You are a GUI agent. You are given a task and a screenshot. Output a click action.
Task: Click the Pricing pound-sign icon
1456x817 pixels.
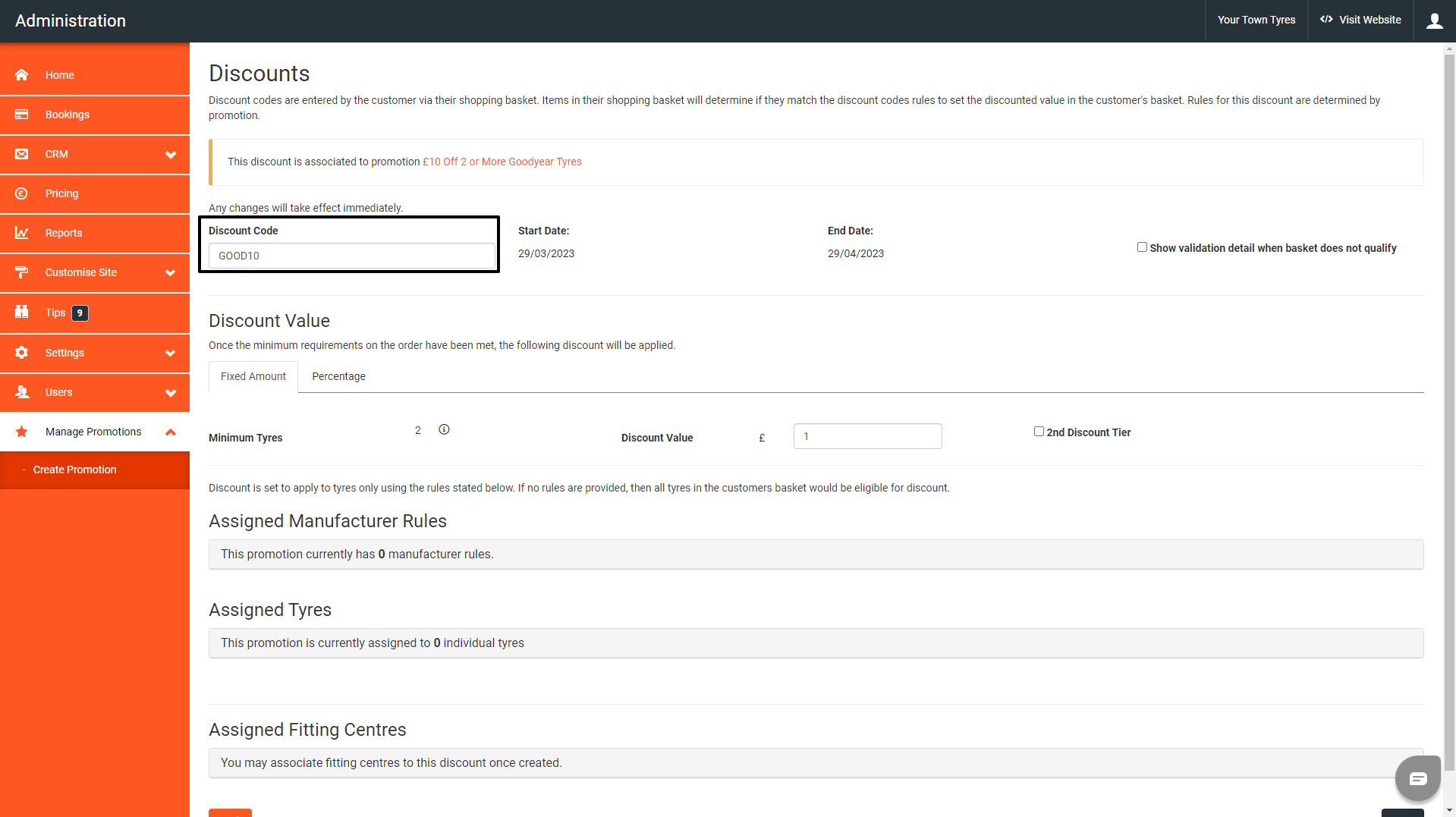pos(21,193)
